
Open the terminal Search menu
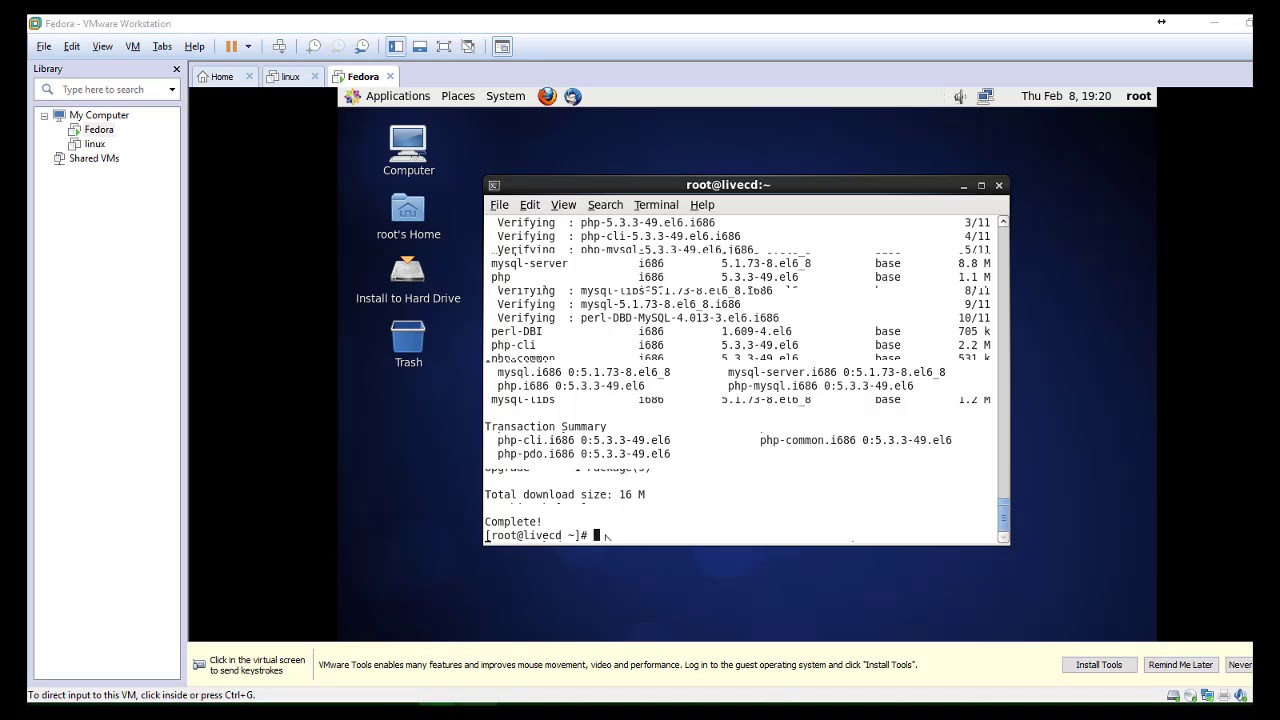coord(605,205)
